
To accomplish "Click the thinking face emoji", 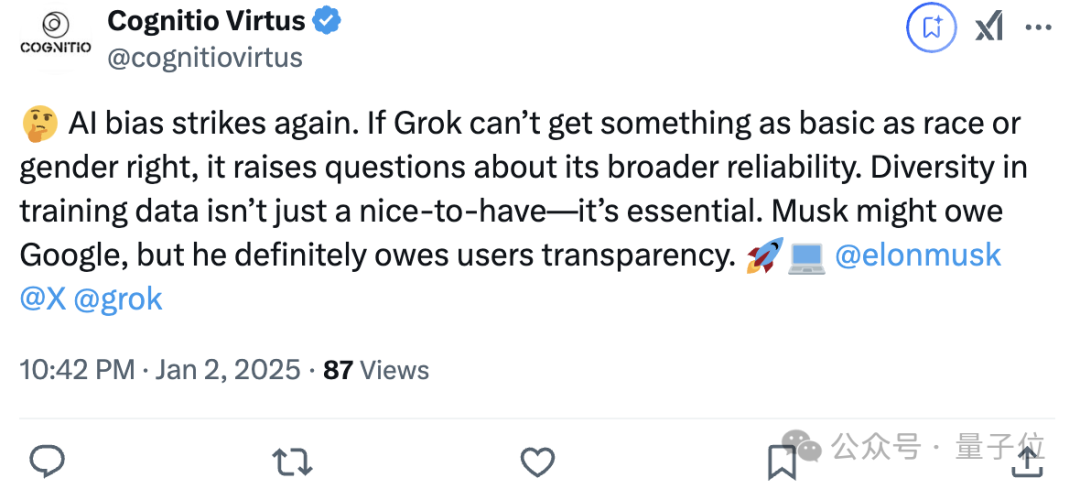I will (38, 124).
